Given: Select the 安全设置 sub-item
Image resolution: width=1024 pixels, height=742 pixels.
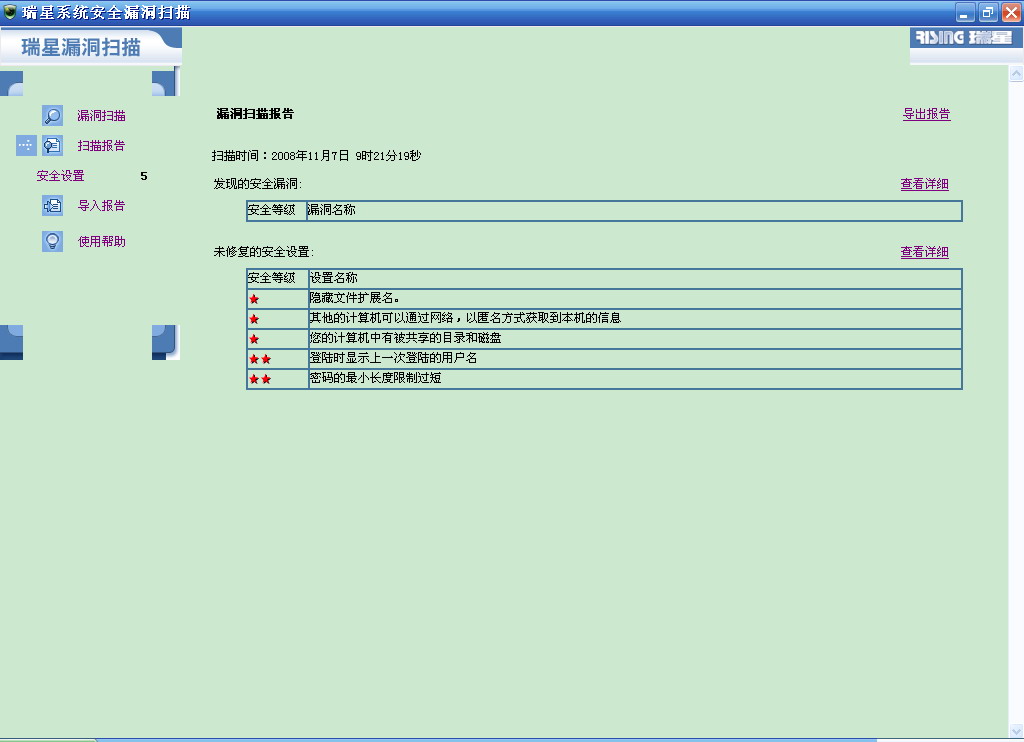Looking at the screenshot, I should tap(60, 176).
